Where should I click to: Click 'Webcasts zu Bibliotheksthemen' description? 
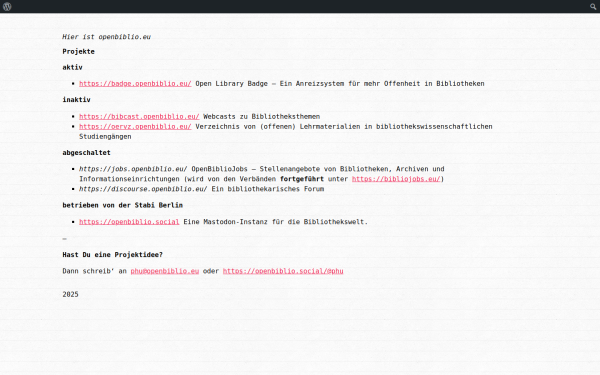261,116
